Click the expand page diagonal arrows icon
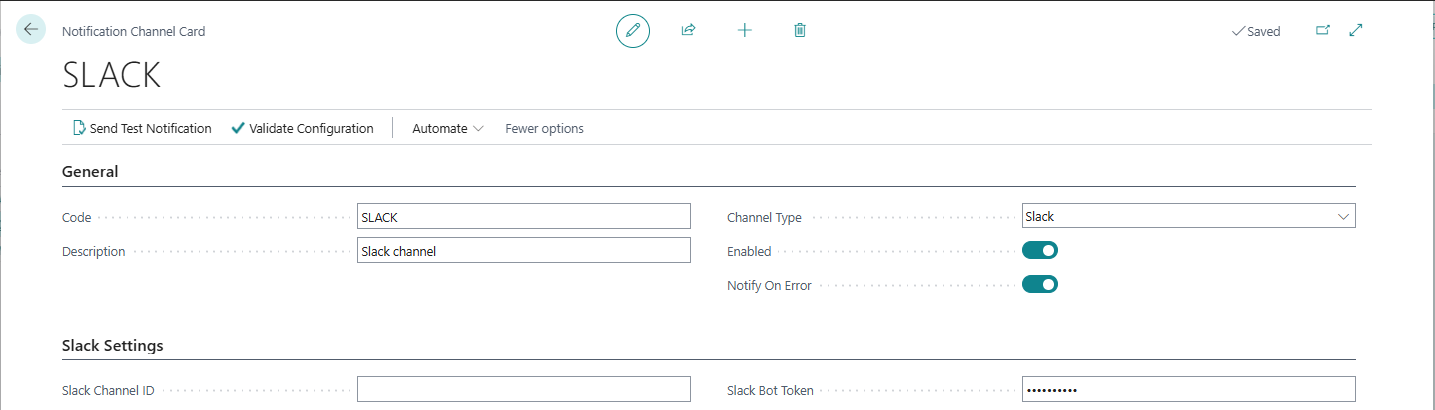 1356,31
